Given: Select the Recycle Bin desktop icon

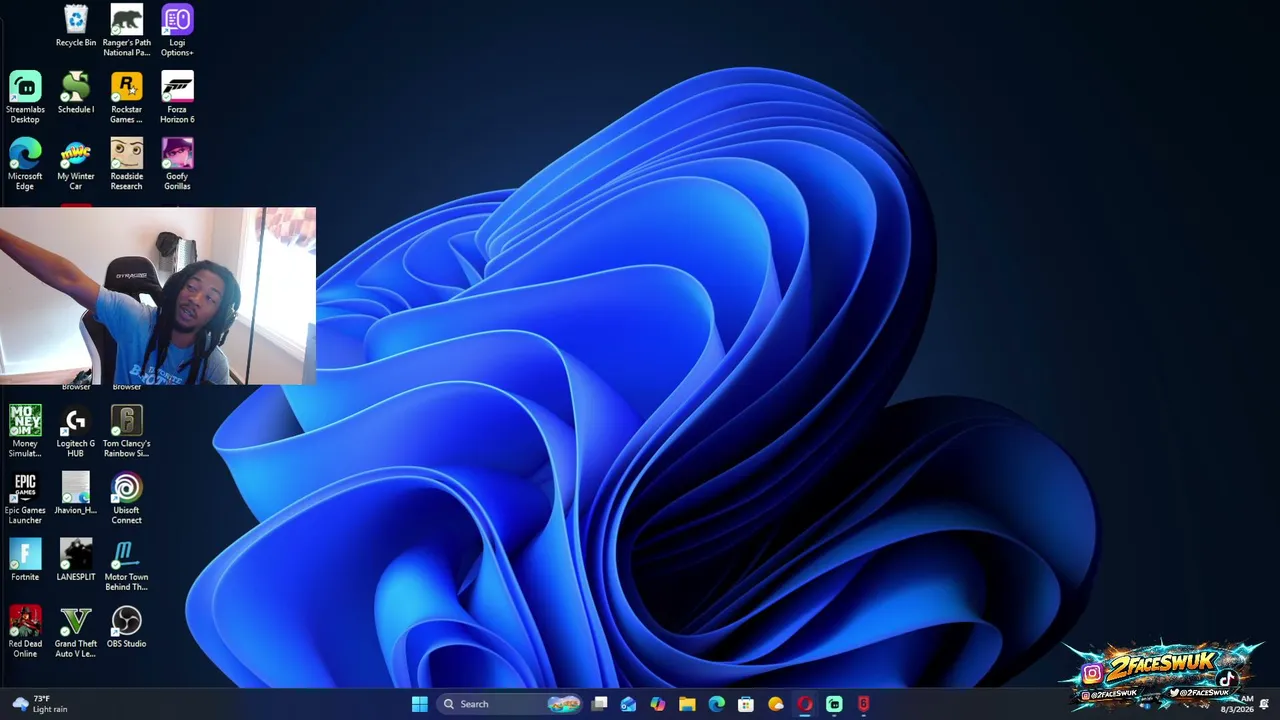Looking at the screenshot, I should 76,27.
